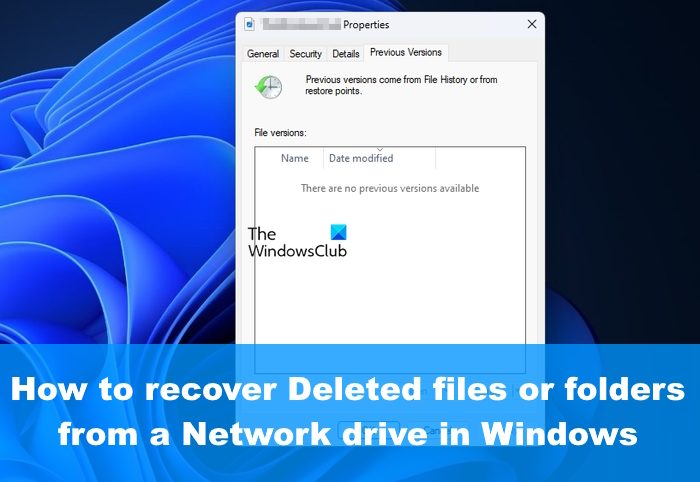Click the 'File versions:' label

coord(280,133)
